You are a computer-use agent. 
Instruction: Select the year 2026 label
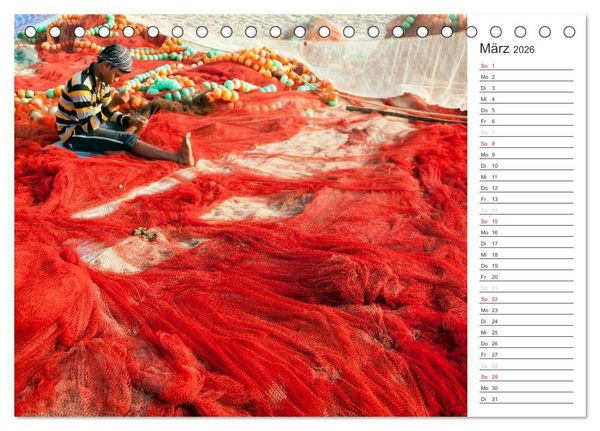coord(523,50)
